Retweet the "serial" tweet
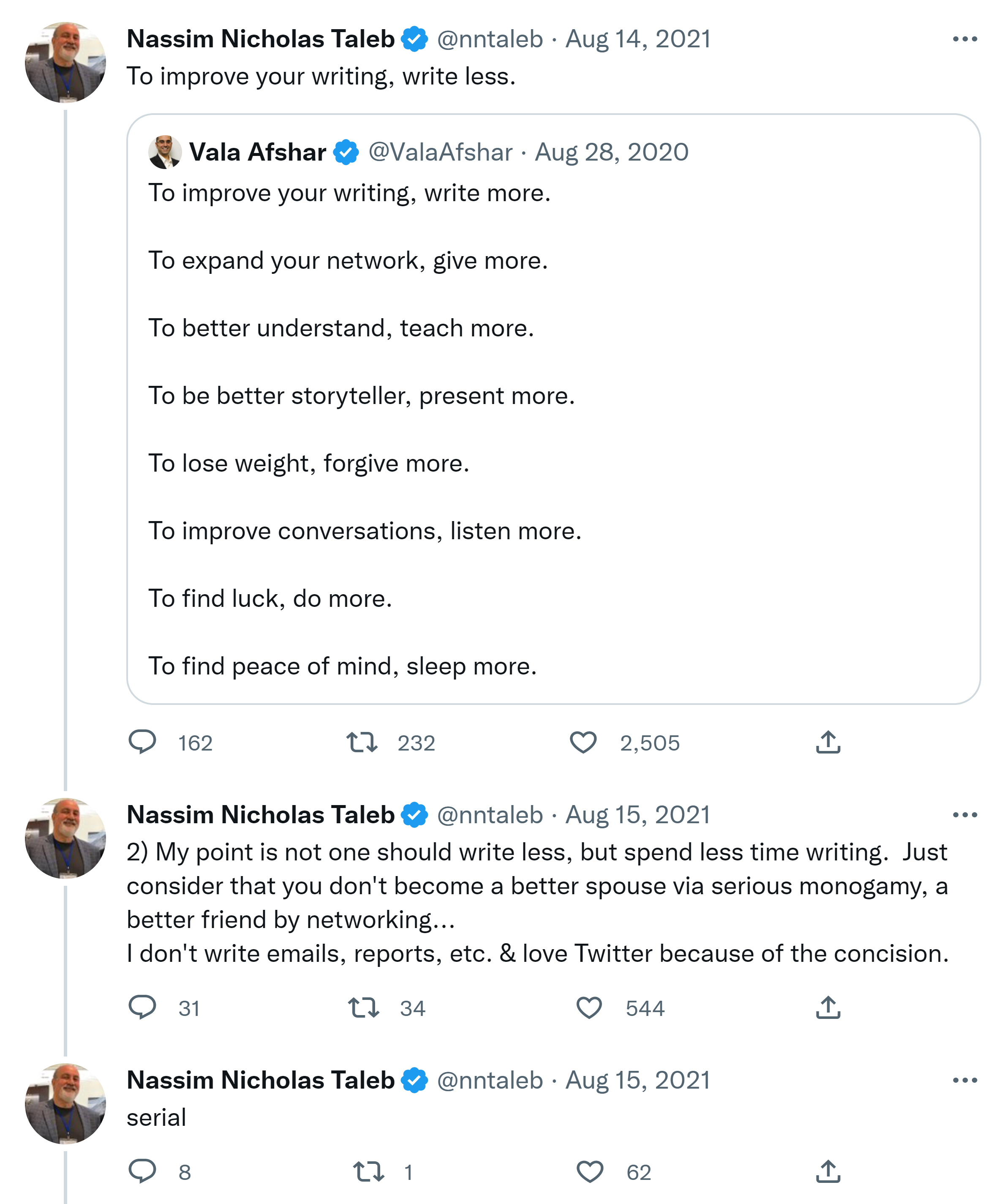 pyautogui.click(x=368, y=1171)
